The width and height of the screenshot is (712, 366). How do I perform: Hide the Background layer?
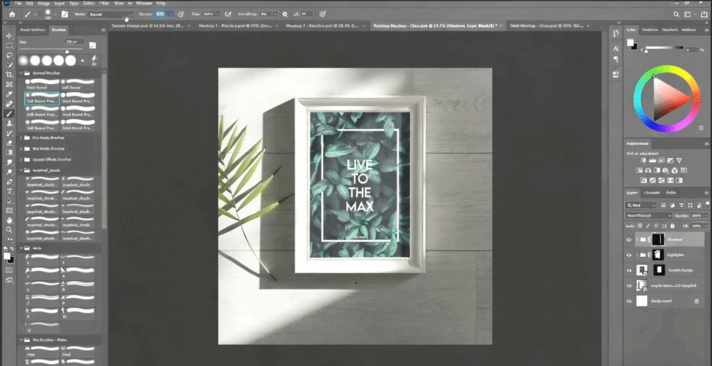(629, 301)
